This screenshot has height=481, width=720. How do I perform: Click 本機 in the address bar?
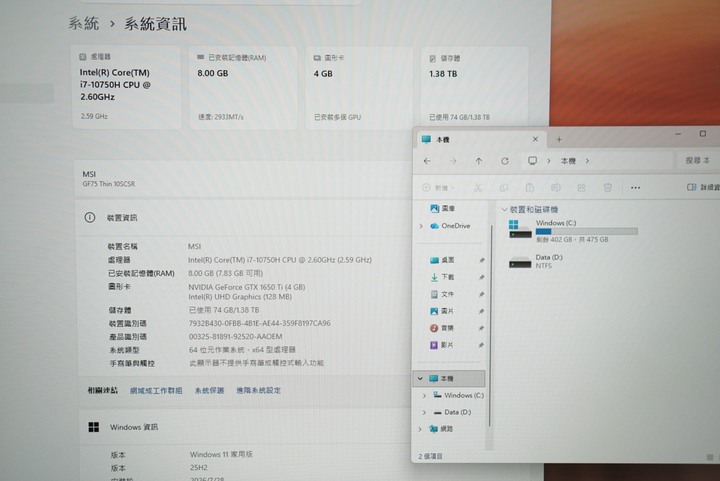(x=568, y=161)
